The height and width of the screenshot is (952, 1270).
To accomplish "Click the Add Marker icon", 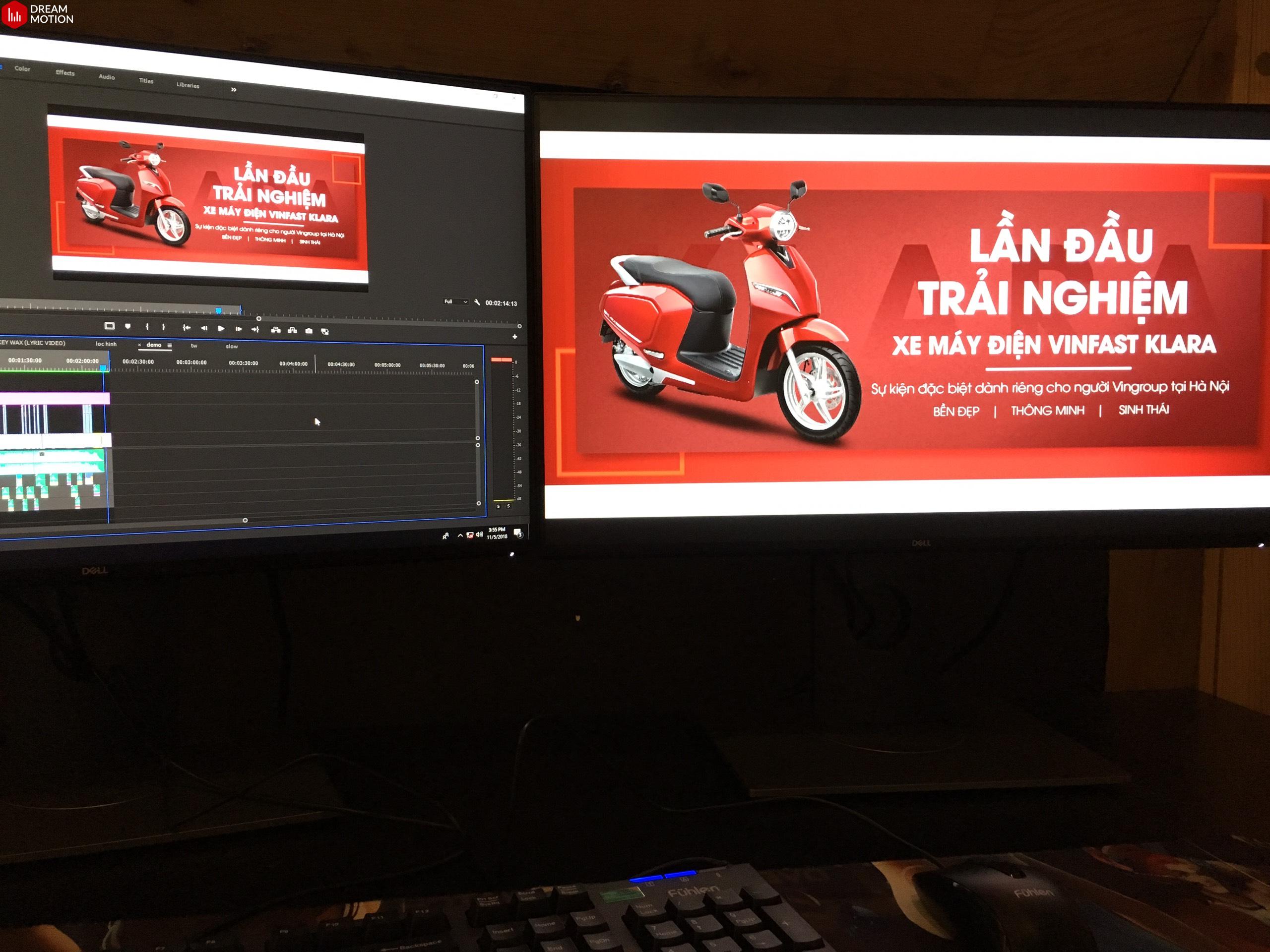I will (x=128, y=326).
